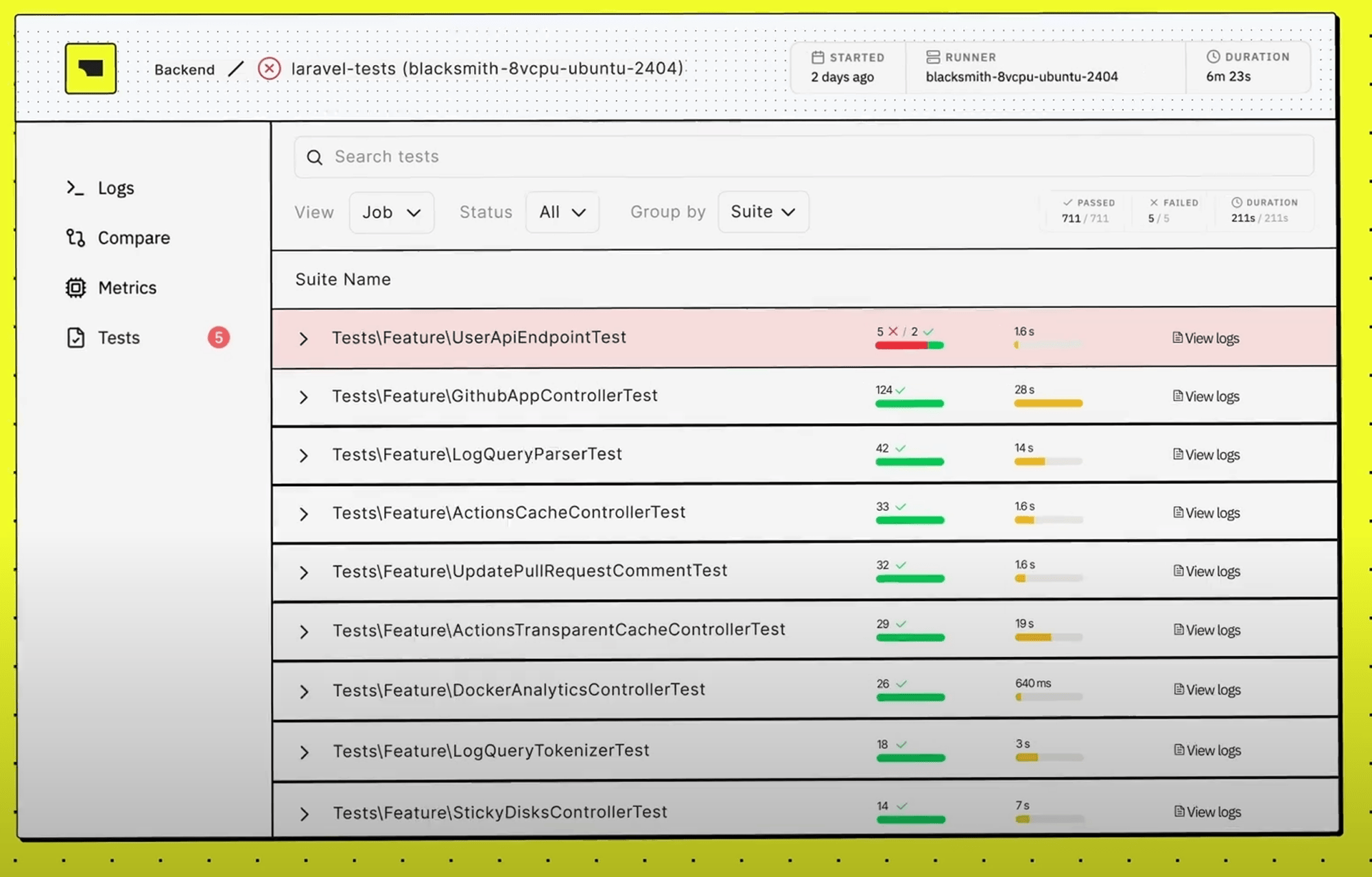
Task: Open the Group by Suite dropdown
Action: [763, 212]
